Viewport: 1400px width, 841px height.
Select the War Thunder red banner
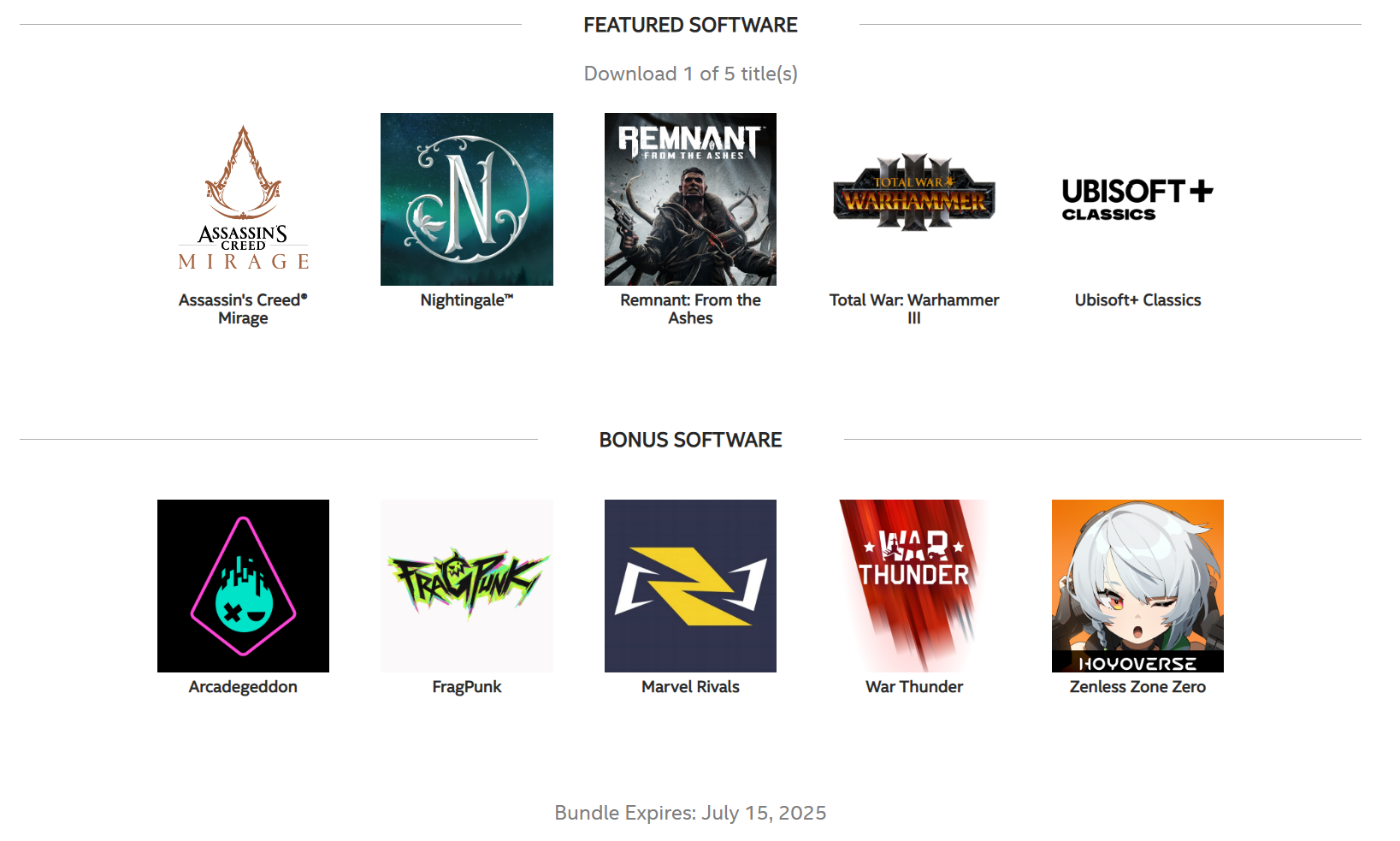[x=914, y=585]
